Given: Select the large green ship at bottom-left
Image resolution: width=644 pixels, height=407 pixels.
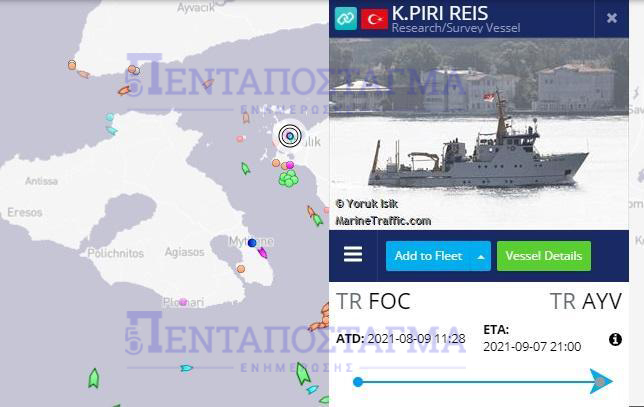Looking at the screenshot, I should point(94,378).
